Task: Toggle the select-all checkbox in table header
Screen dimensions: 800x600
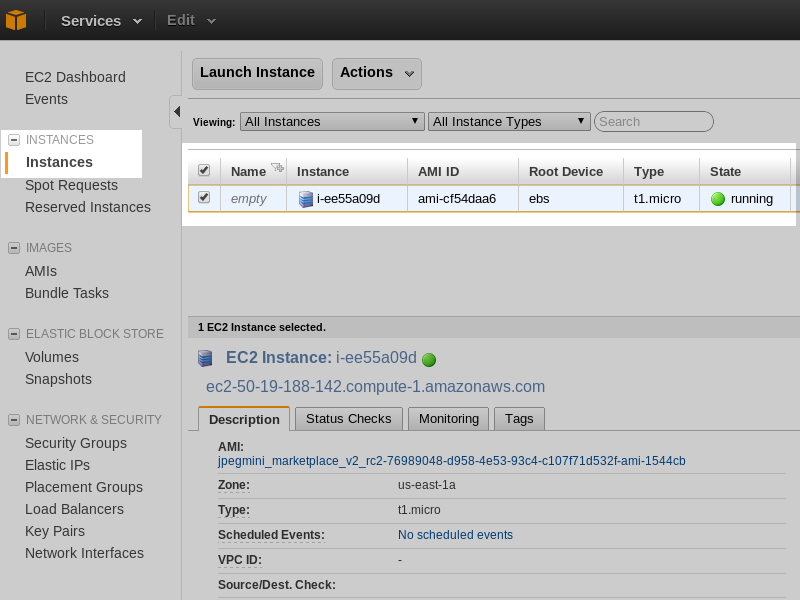Action: click(x=204, y=170)
